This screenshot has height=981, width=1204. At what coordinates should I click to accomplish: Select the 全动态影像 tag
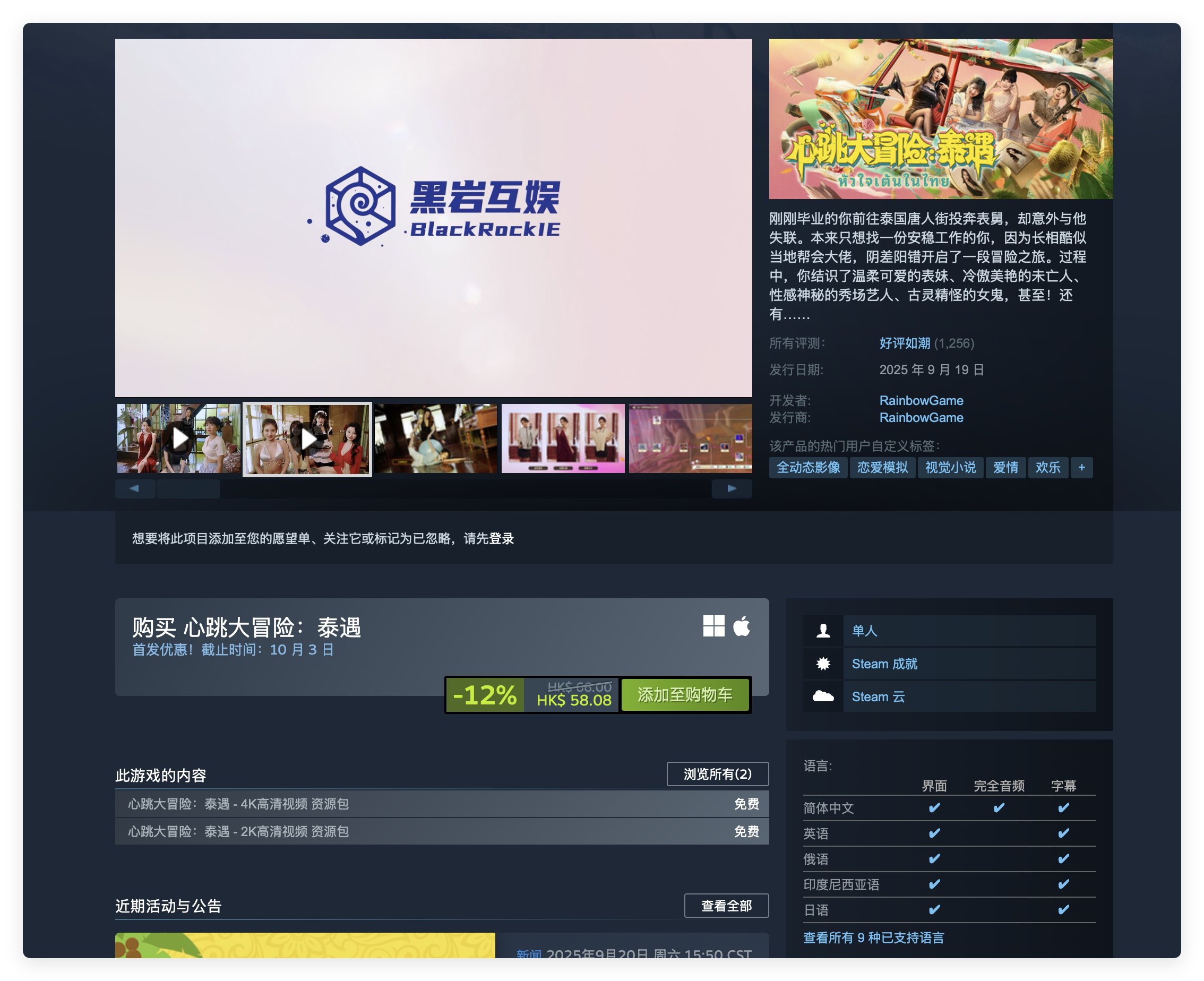coord(808,467)
